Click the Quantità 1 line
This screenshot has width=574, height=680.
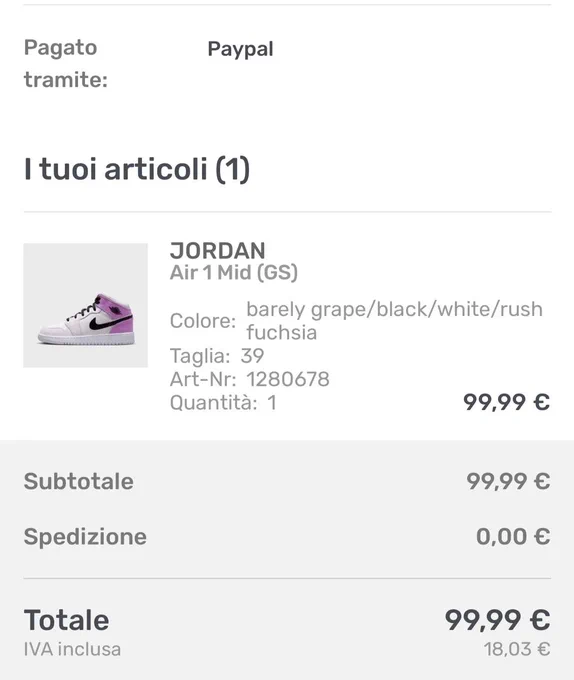223,402
